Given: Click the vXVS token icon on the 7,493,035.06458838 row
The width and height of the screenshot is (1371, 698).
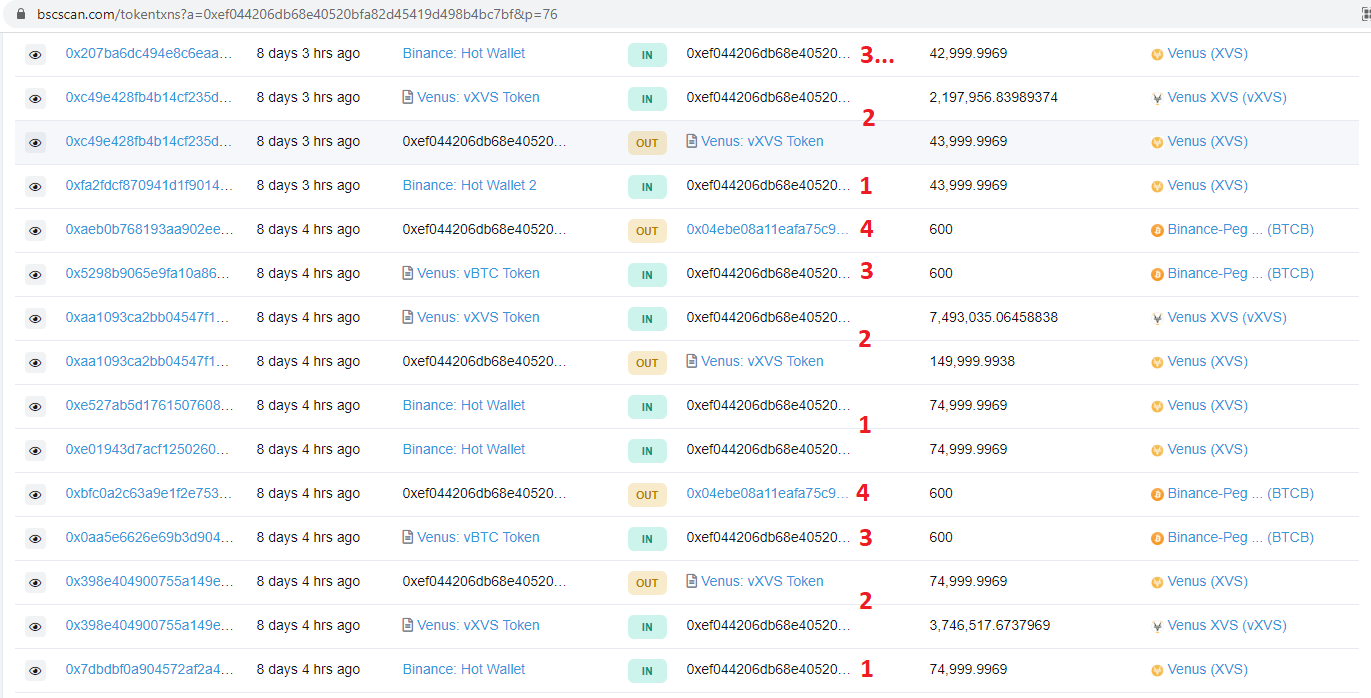Looking at the screenshot, I should point(1157,318).
